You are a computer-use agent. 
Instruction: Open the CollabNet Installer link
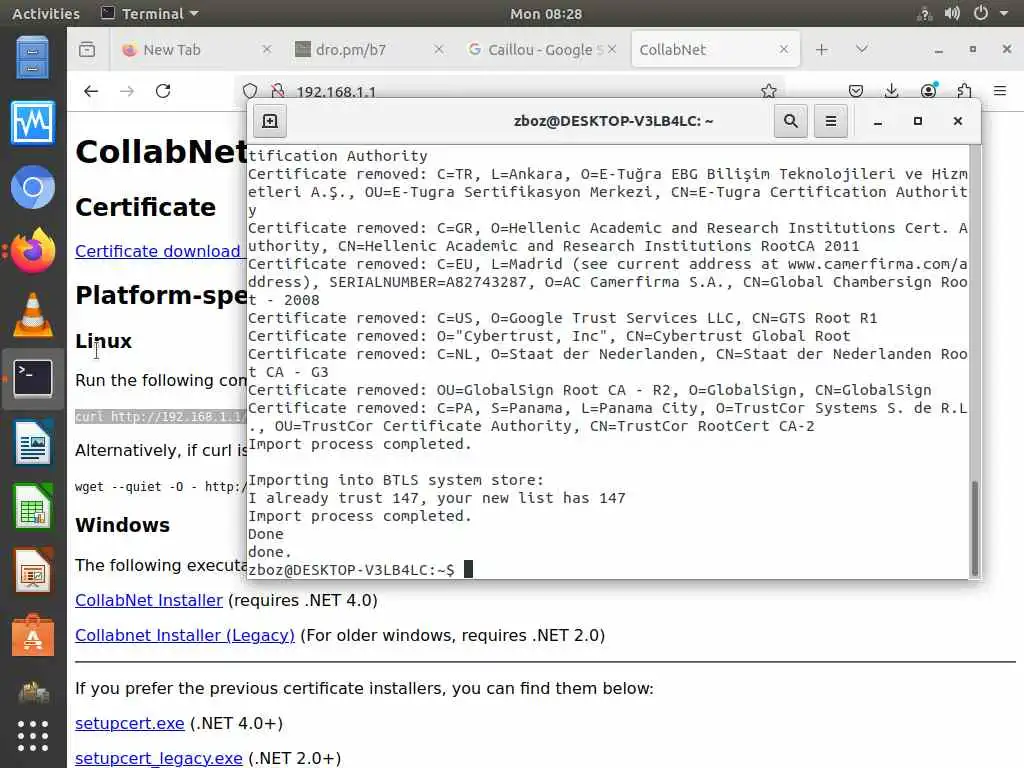point(149,600)
